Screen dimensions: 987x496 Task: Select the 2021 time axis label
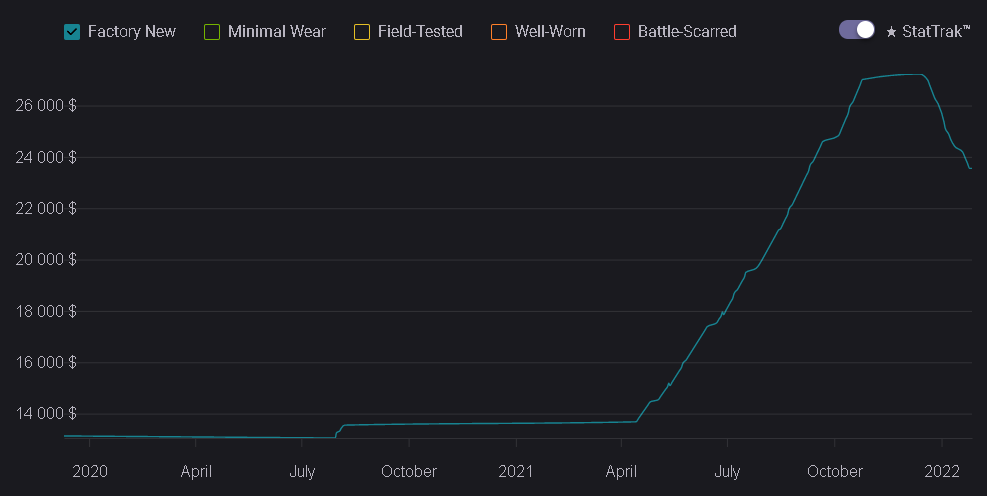(515, 471)
